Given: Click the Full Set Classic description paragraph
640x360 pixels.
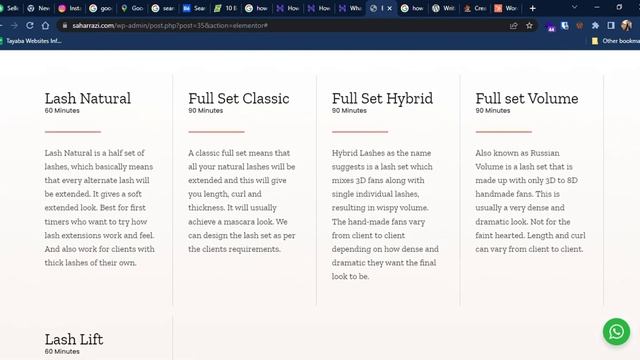Looking at the screenshot, I should 242,201.
